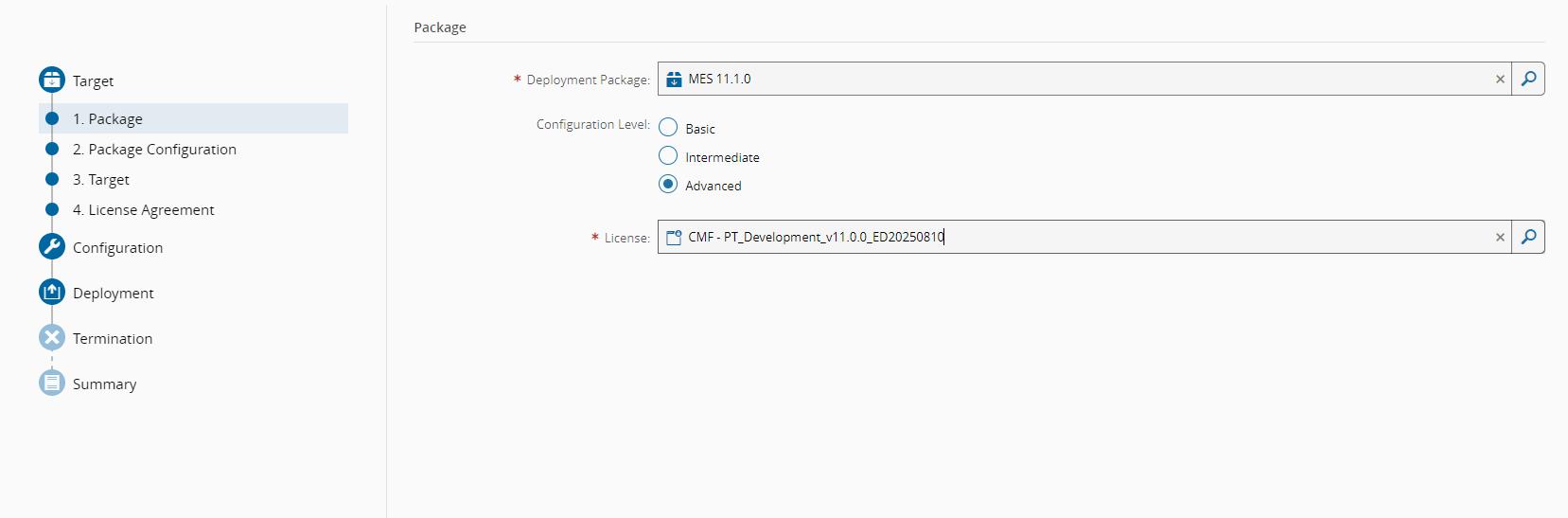Click the Termination X icon

52,338
